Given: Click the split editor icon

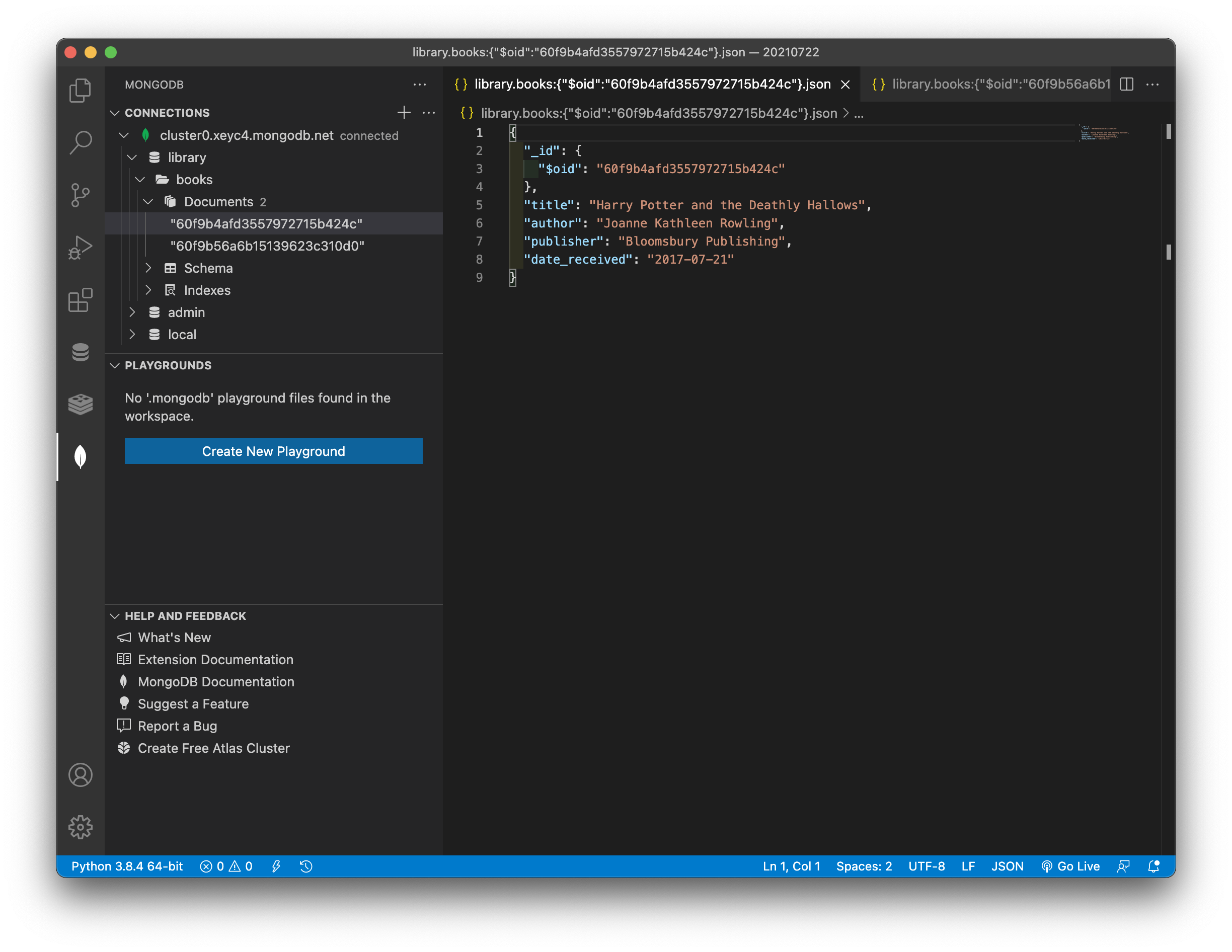Looking at the screenshot, I should pos(1126,85).
